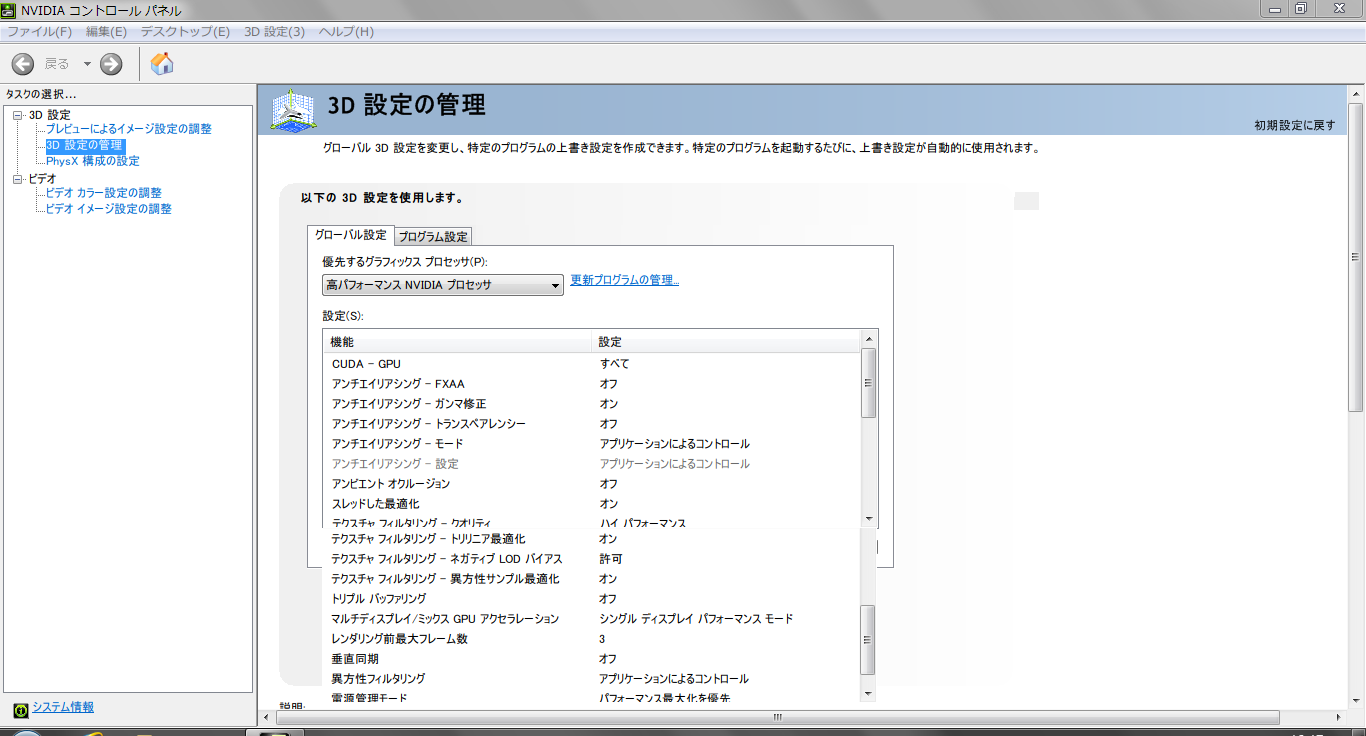Select the テクスチャ フィルタリング - ネガティブ LOD バイアス row
1366x736 pixels.
[592, 559]
